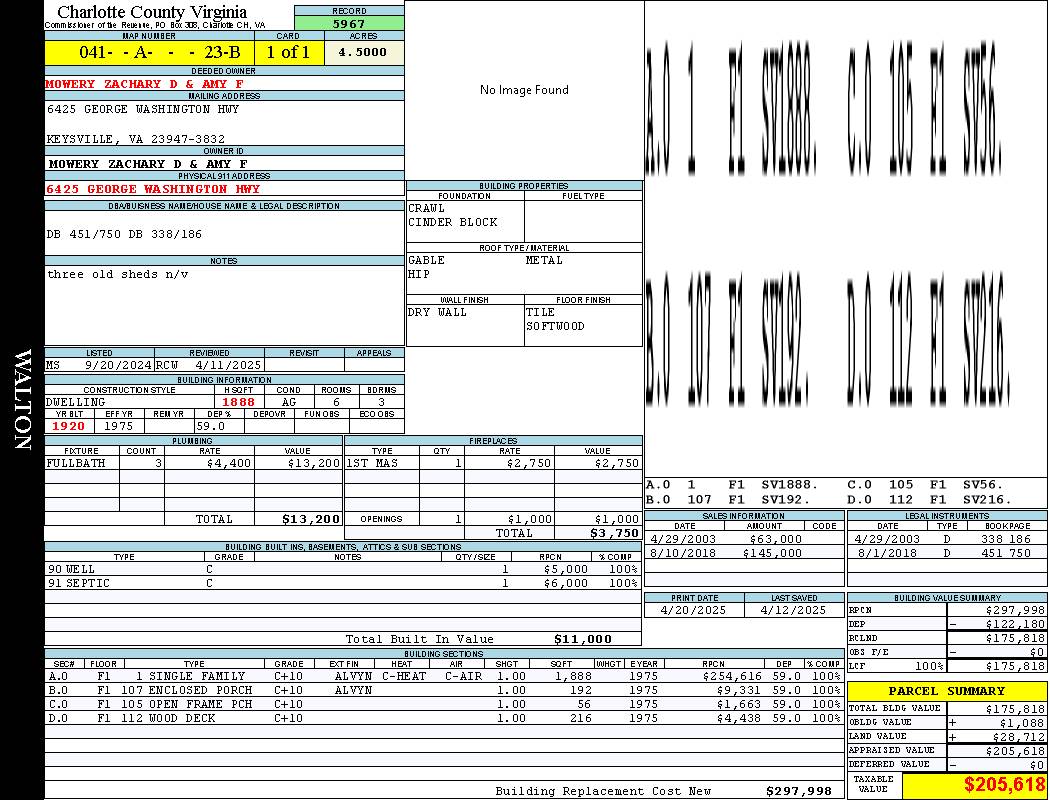Click the PARCEL SUMMARY header
This screenshot has height=800, width=1050.
point(947,691)
